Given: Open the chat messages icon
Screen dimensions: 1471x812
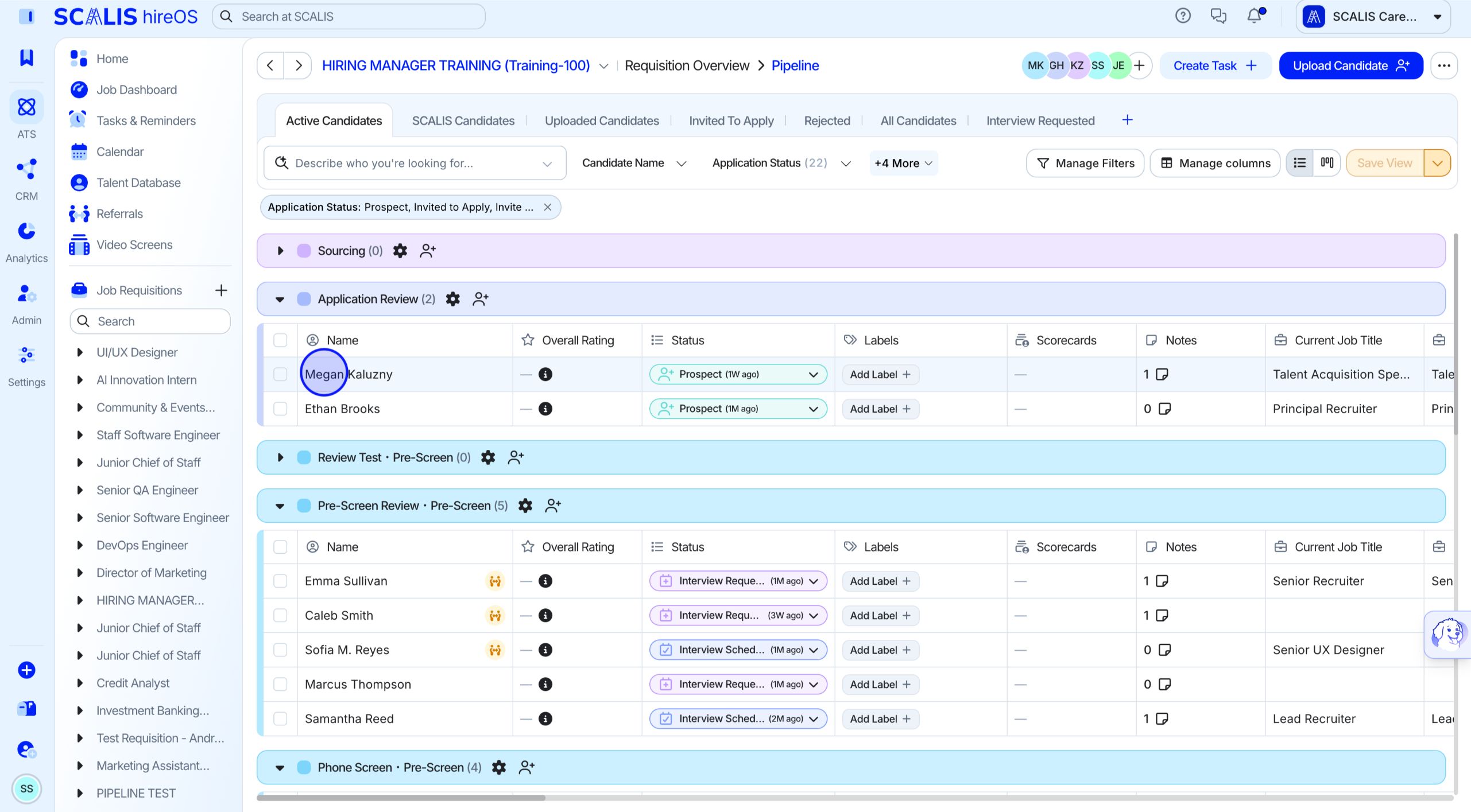Looking at the screenshot, I should pyautogui.click(x=1218, y=16).
